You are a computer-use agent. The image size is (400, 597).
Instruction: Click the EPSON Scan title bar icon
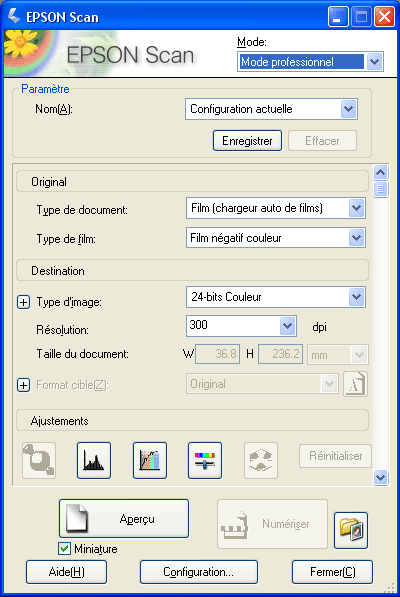pyautogui.click(x=13, y=16)
